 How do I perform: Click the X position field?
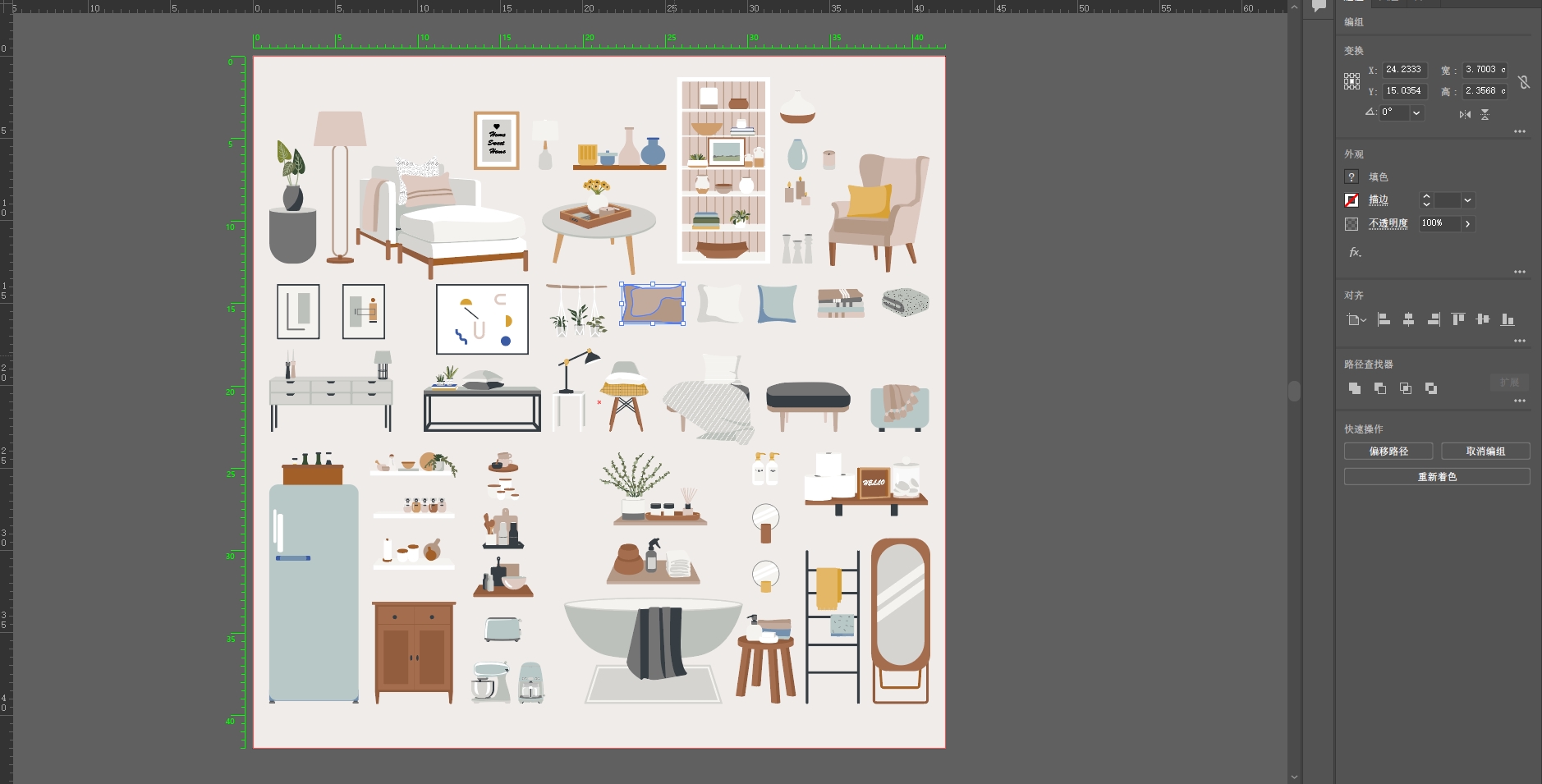(x=1405, y=70)
